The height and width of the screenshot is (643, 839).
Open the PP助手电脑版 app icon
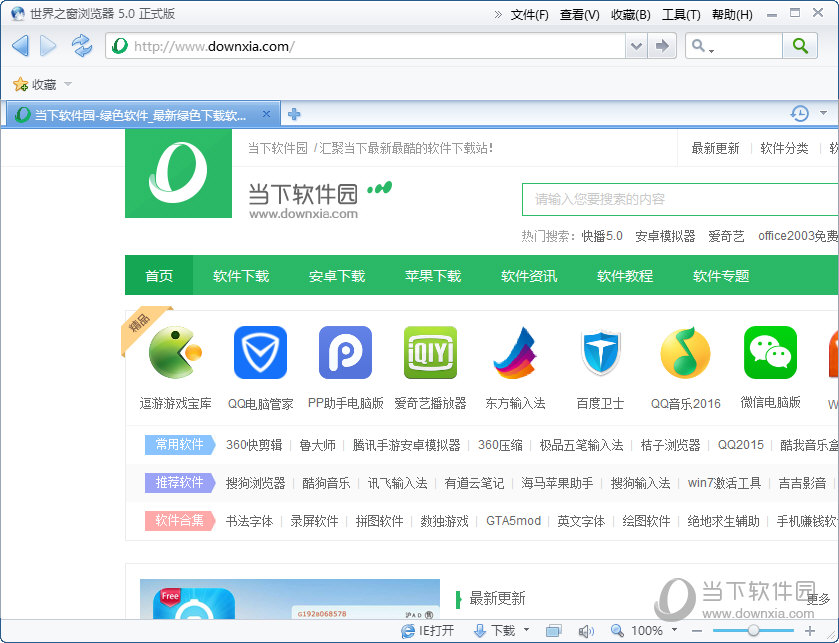[x=345, y=353]
